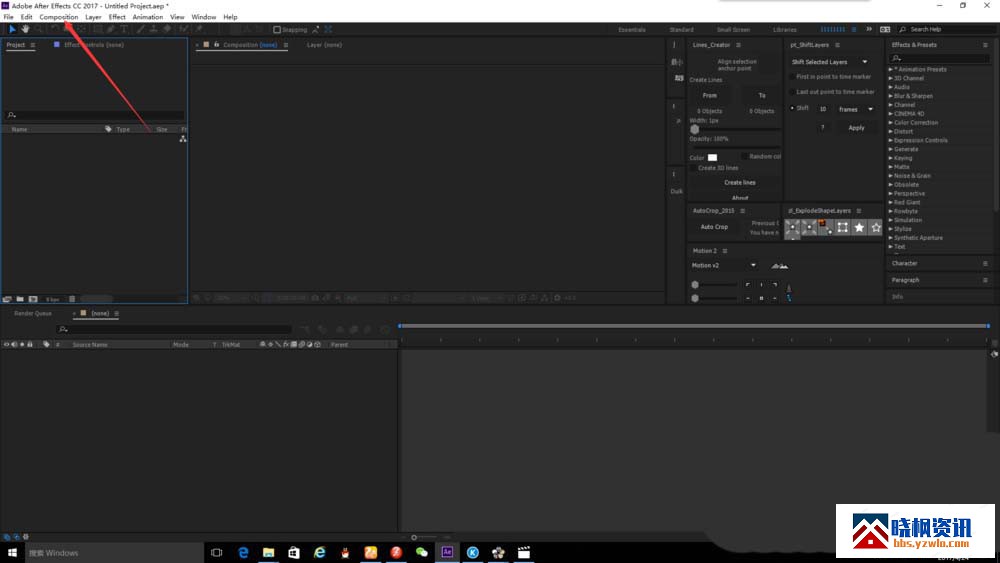Screen dimensions: 1000x563
Task: Expand the Color Correction effects category
Action: point(891,123)
